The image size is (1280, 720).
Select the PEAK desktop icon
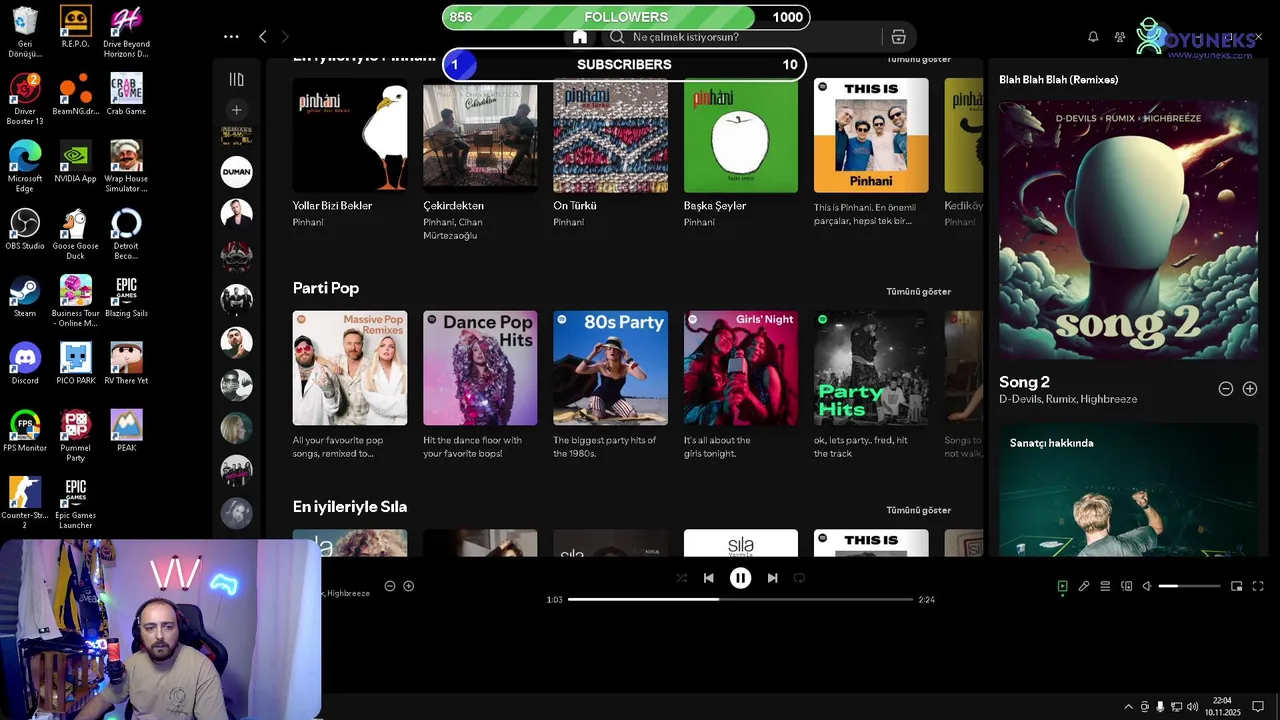pyautogui.click(x=126, y=430)
